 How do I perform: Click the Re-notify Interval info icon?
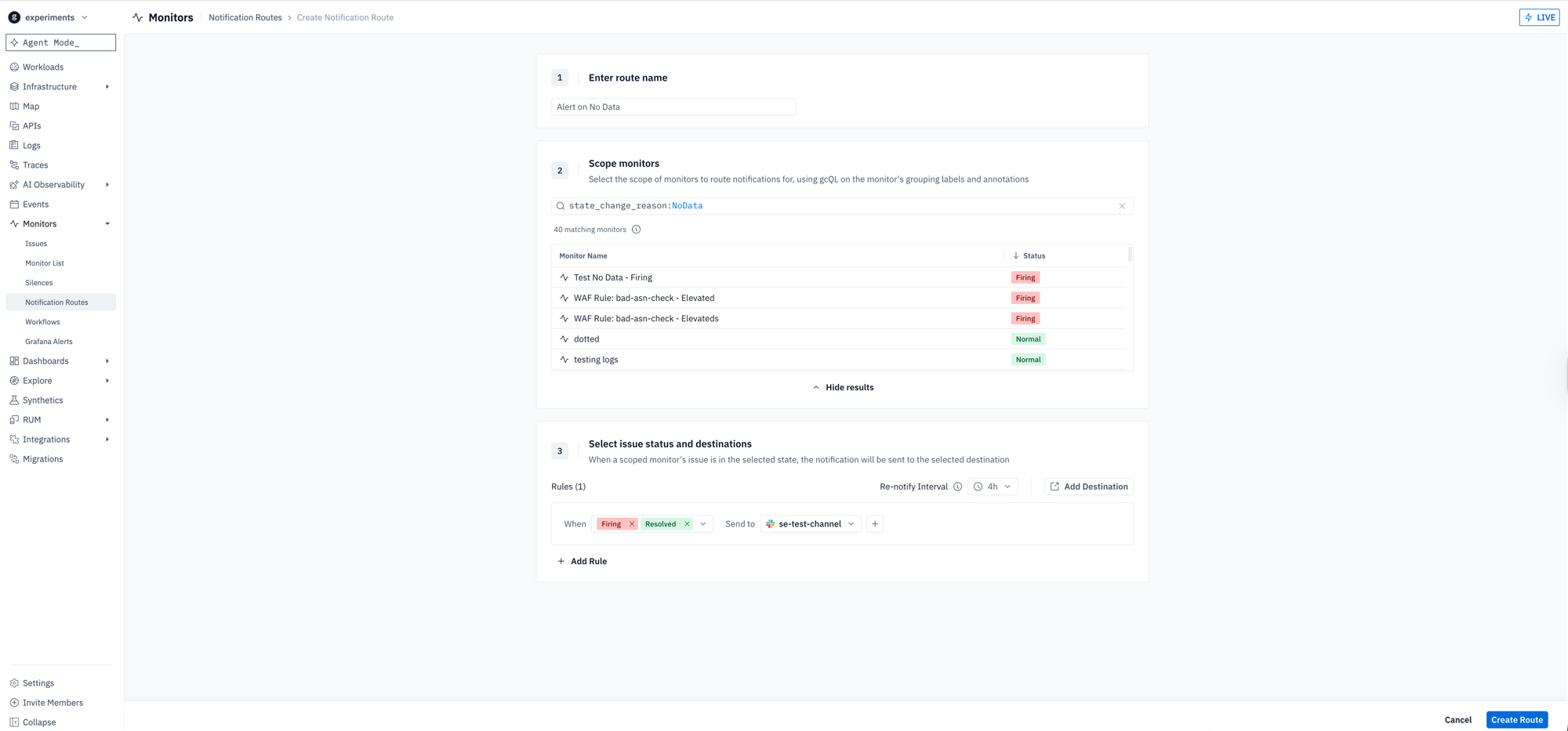(x=957, y=487)
